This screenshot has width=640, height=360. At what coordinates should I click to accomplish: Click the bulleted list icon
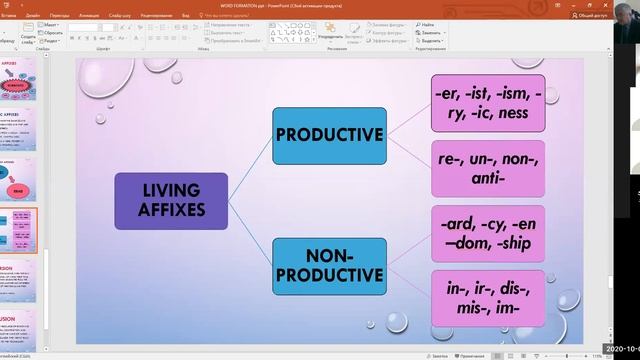coord(152,27)
